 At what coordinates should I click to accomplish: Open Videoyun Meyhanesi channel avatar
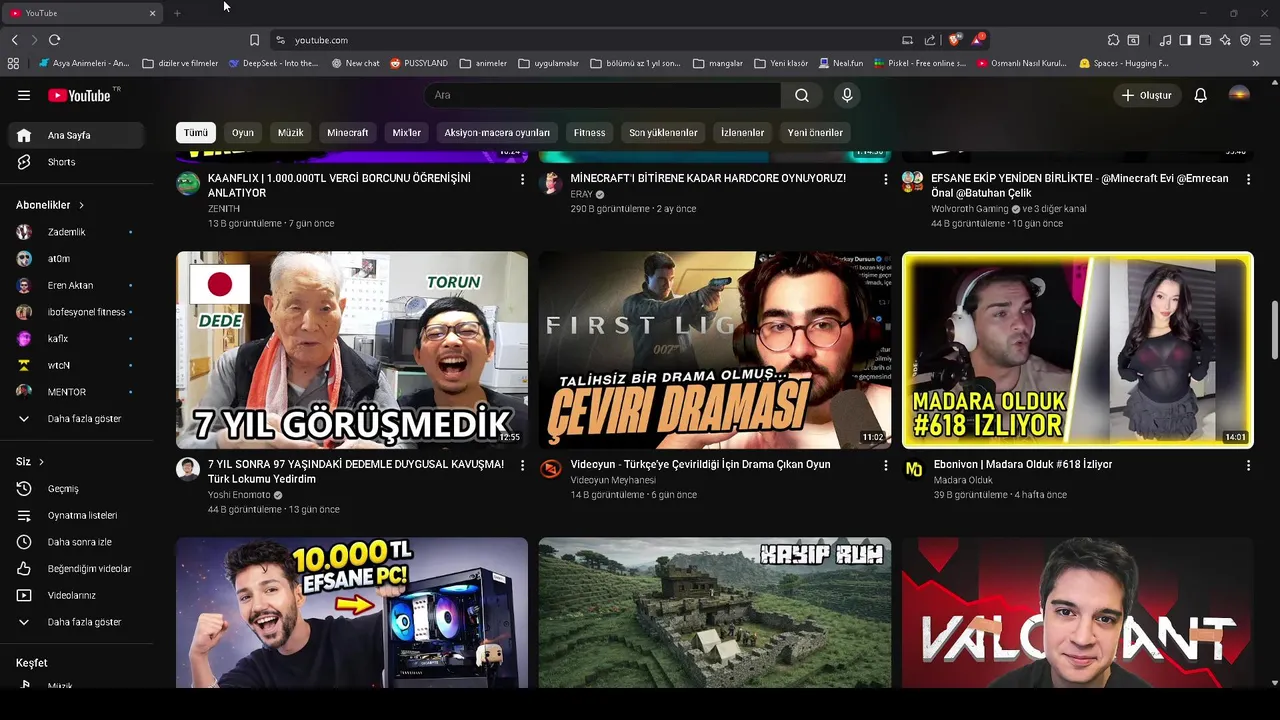pos(551,469)
